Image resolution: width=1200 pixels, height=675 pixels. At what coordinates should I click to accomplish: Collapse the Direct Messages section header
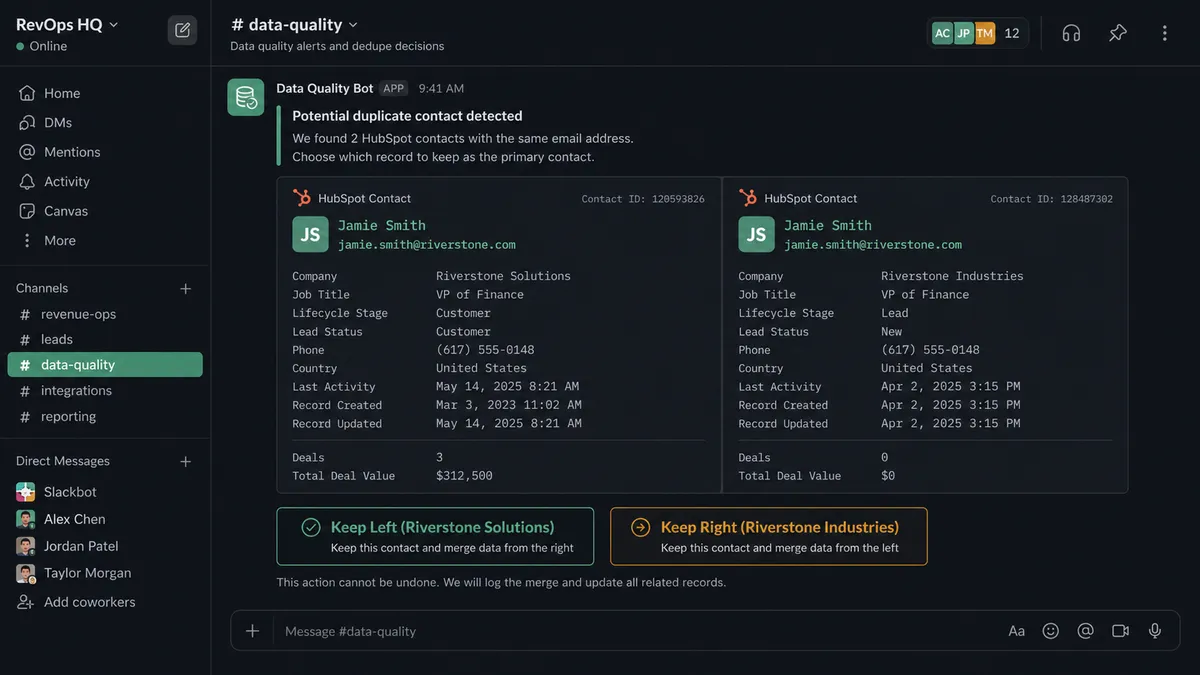click(63, 461)
